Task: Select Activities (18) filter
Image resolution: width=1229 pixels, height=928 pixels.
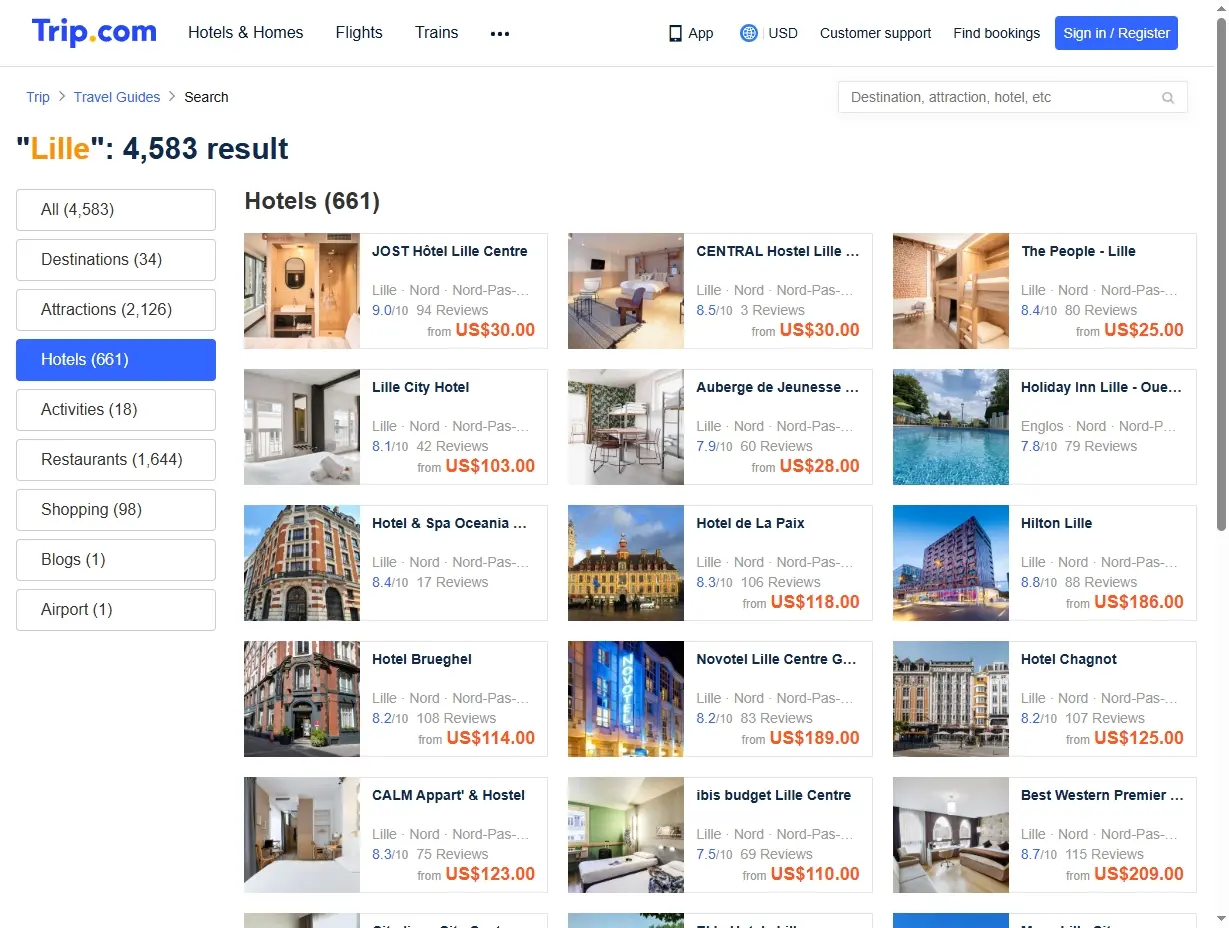Action: point(116,410)
